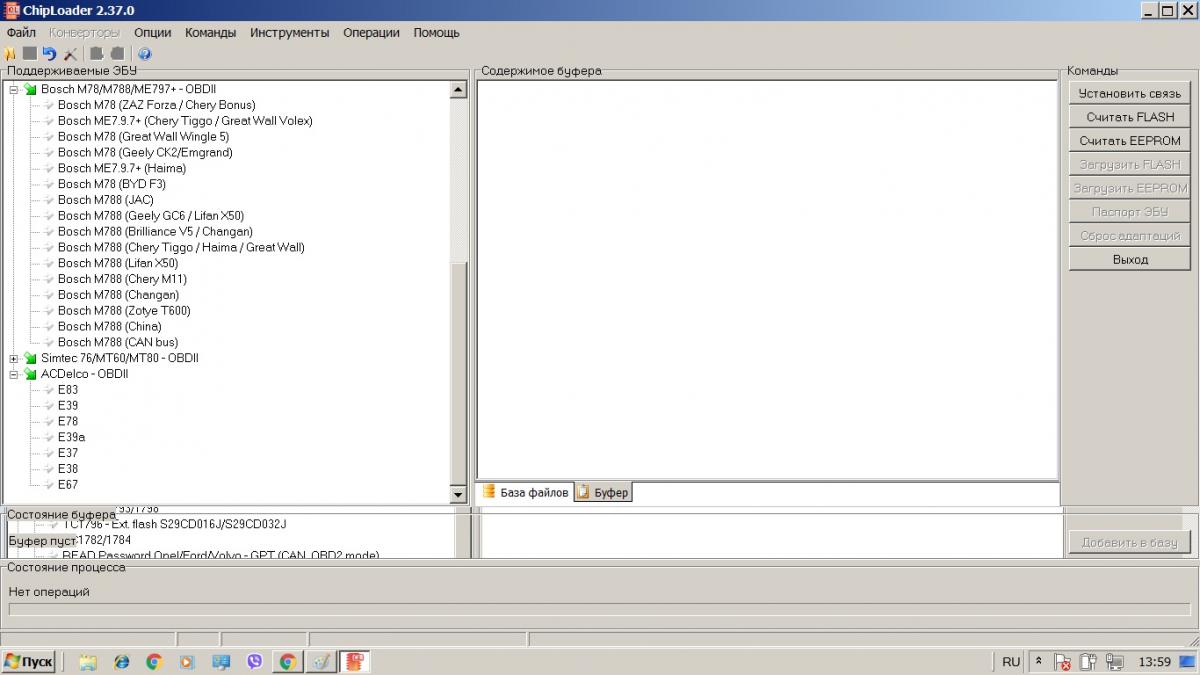The width and height of the screenshot is (1200, 675).
Task: Select Bosch M78 (Geely CK2/Emgrand)
Action: (x=145, y=153)
